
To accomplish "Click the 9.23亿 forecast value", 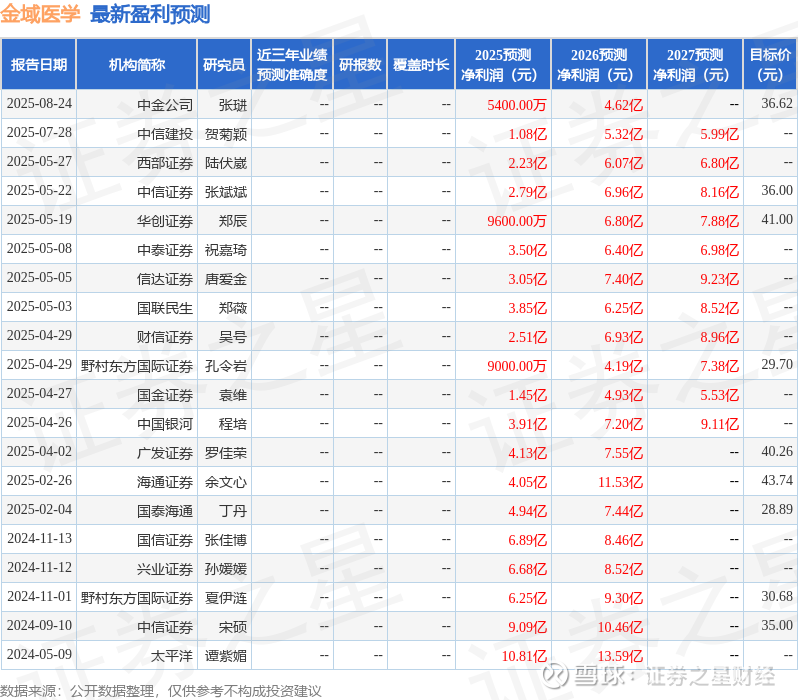I will tap(719, 279).
